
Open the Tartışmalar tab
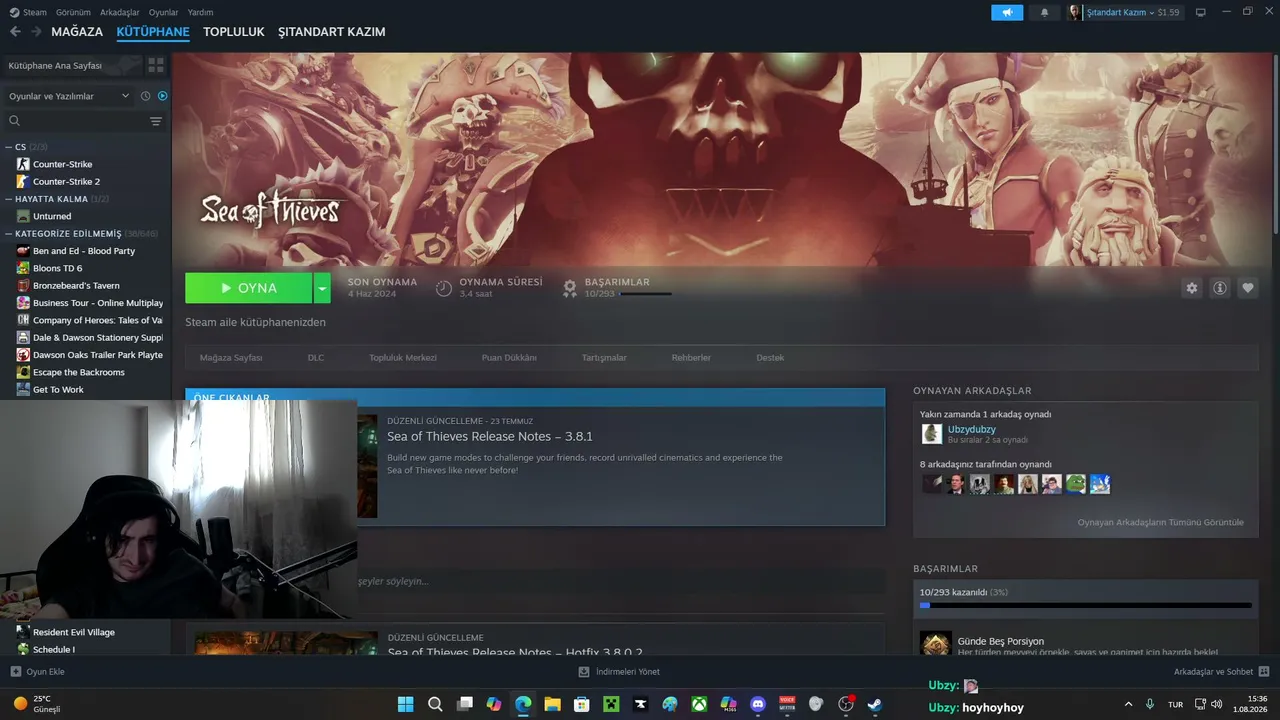click(604, 358)
